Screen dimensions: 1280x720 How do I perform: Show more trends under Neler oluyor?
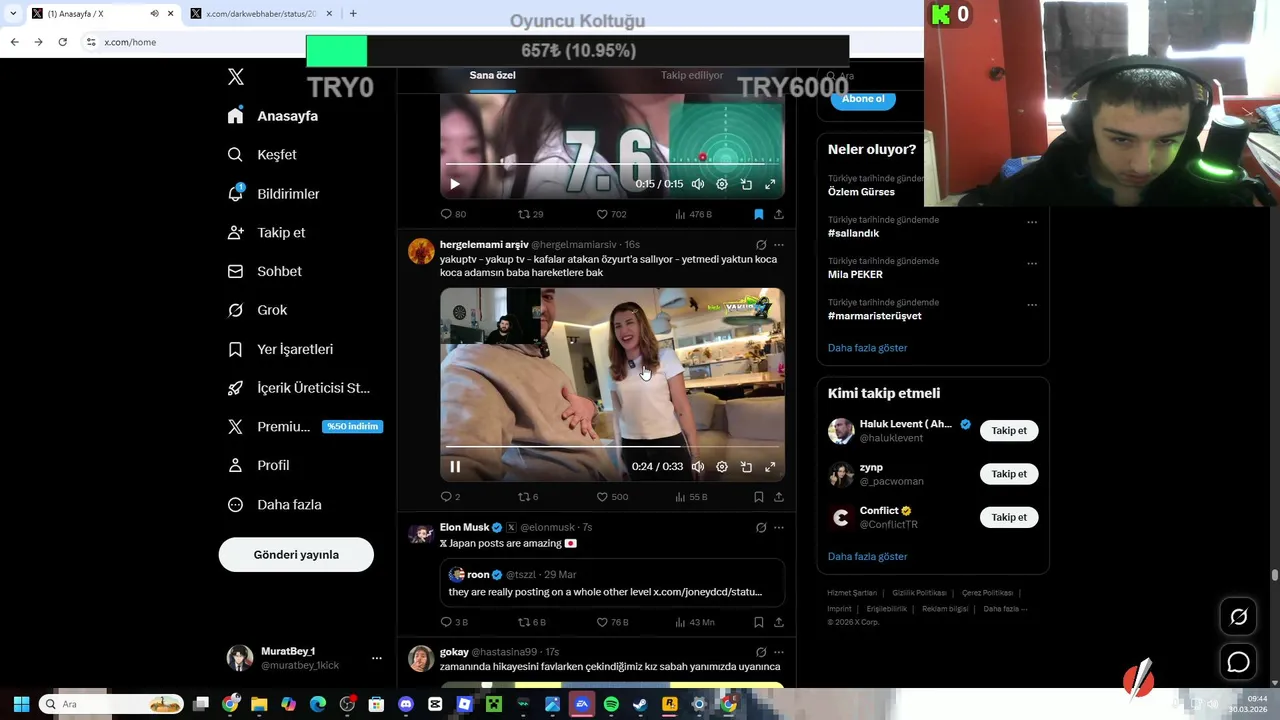pyautogui.click(x=867, y=348)
